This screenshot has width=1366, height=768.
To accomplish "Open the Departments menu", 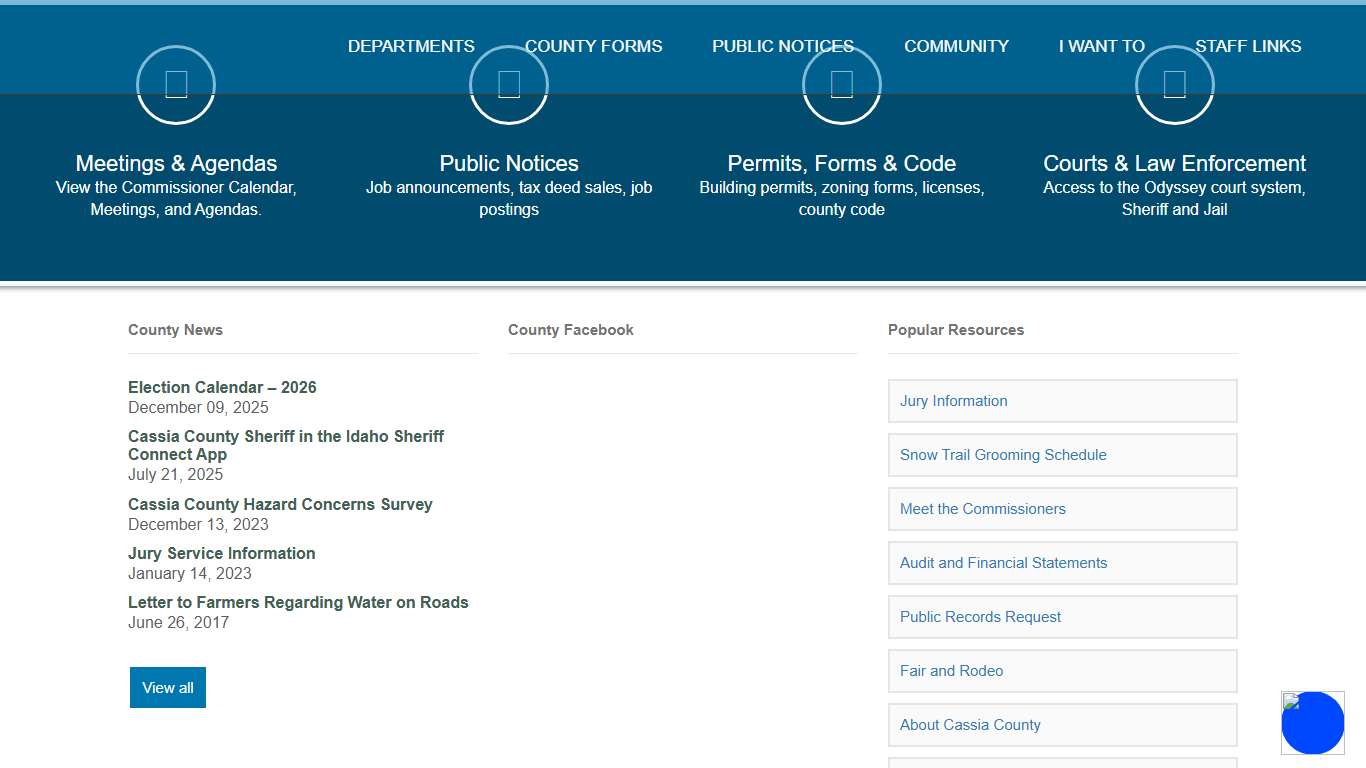I will point(411,46).
